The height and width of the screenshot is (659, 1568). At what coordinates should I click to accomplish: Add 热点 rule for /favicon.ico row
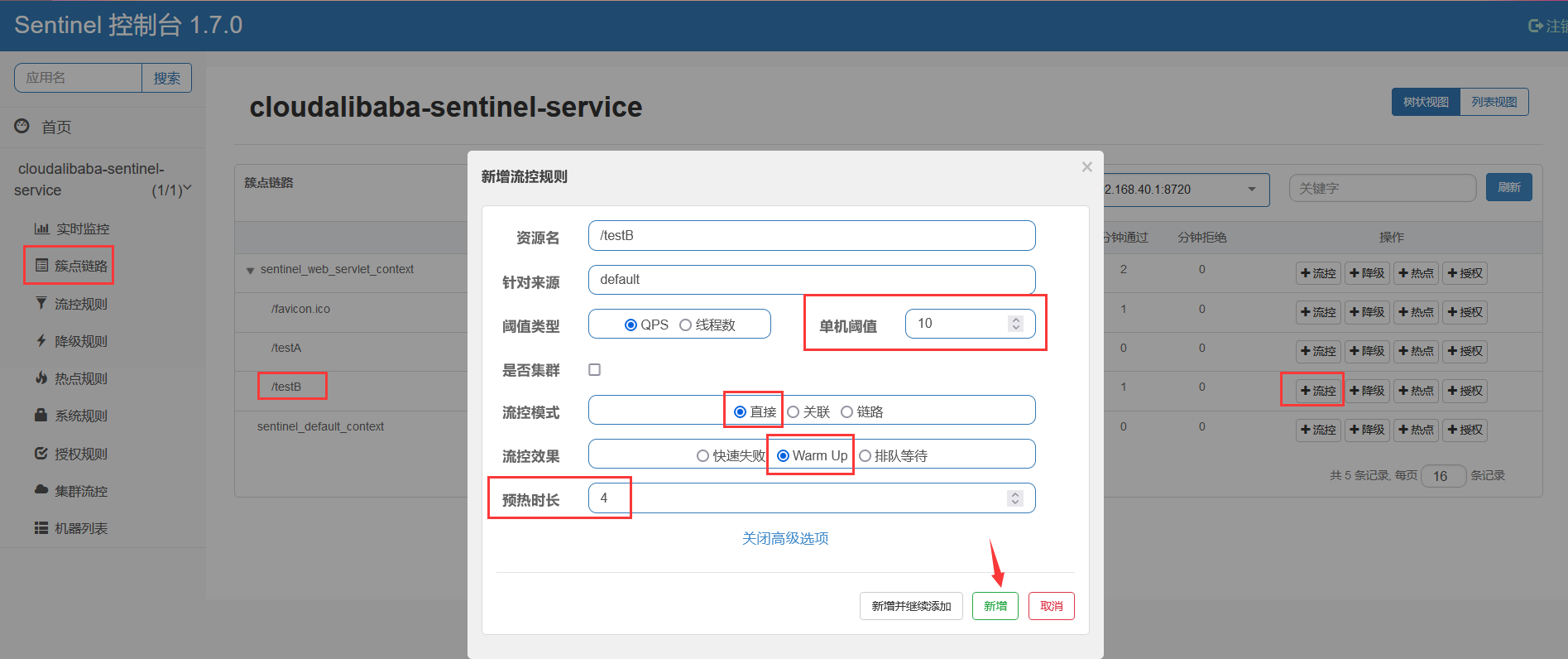click(x=1416, y=312)
